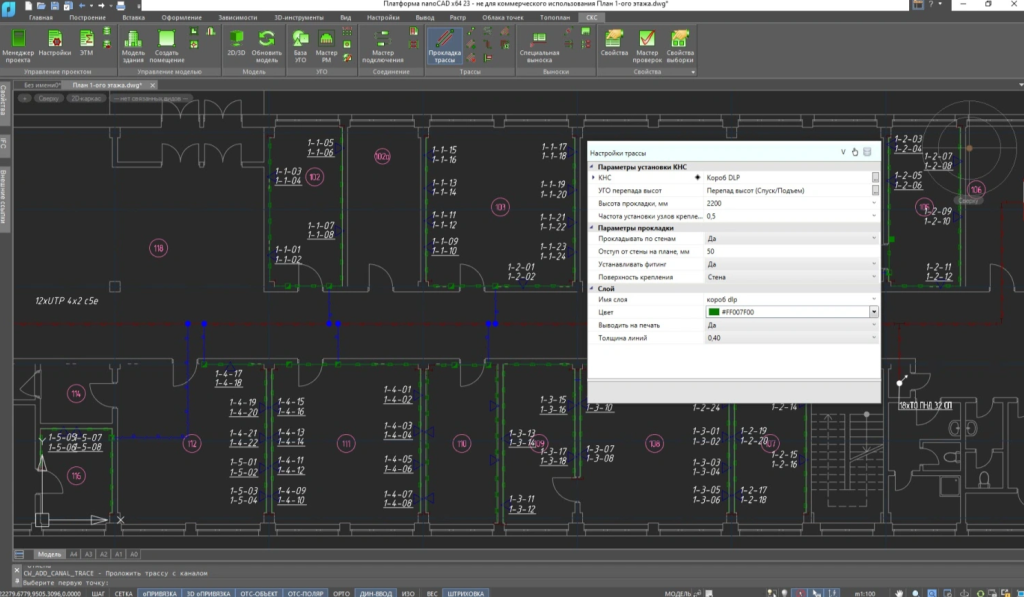The height and width of the screenshot is (597, 1024).
Task: Click the green Цвет color swatch
Action: click(712, 312)
